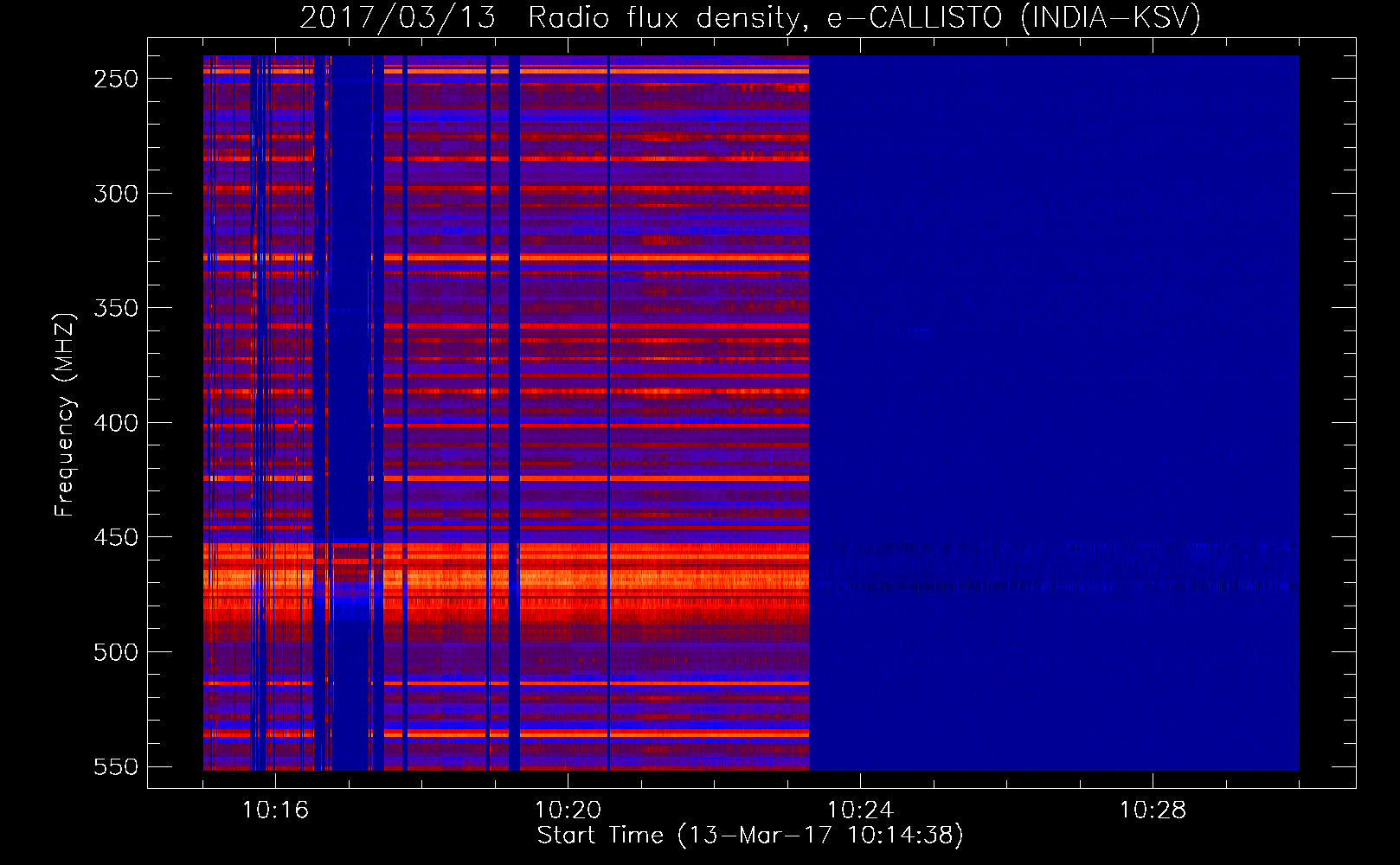Viewport: 1400px width, 865px height.
Task: Click the 'Frequency (MHZ)' y-axis label
Action: (x=64, y=414)
